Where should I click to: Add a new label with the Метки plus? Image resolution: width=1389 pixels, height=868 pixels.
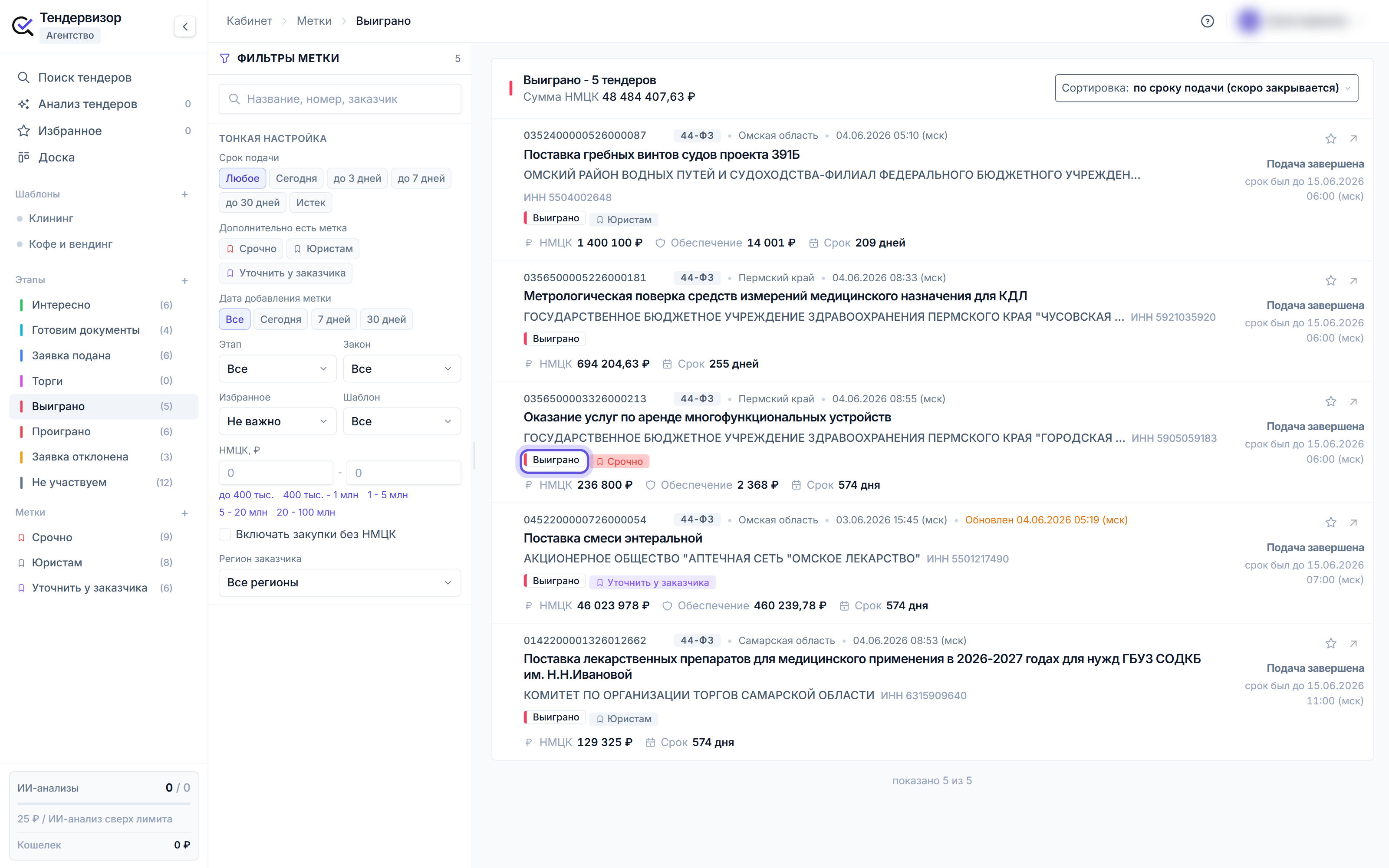(185, 513)
